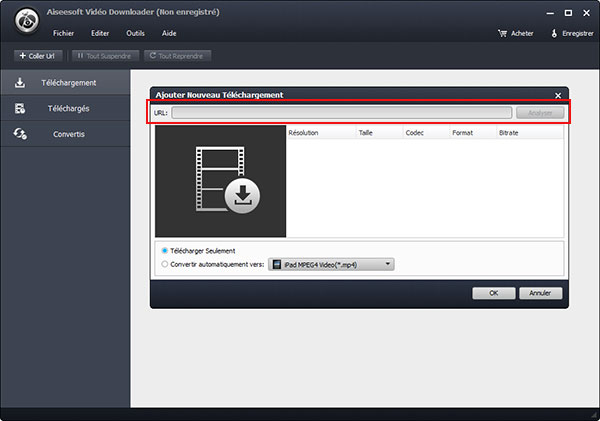The width and height of the screenshot is (600, 421).
Task: Open the Outils menu
Action: [135, 33]
